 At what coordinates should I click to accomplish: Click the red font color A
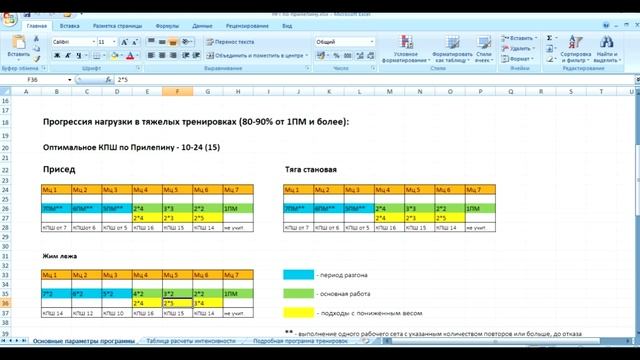click(130, 56)
